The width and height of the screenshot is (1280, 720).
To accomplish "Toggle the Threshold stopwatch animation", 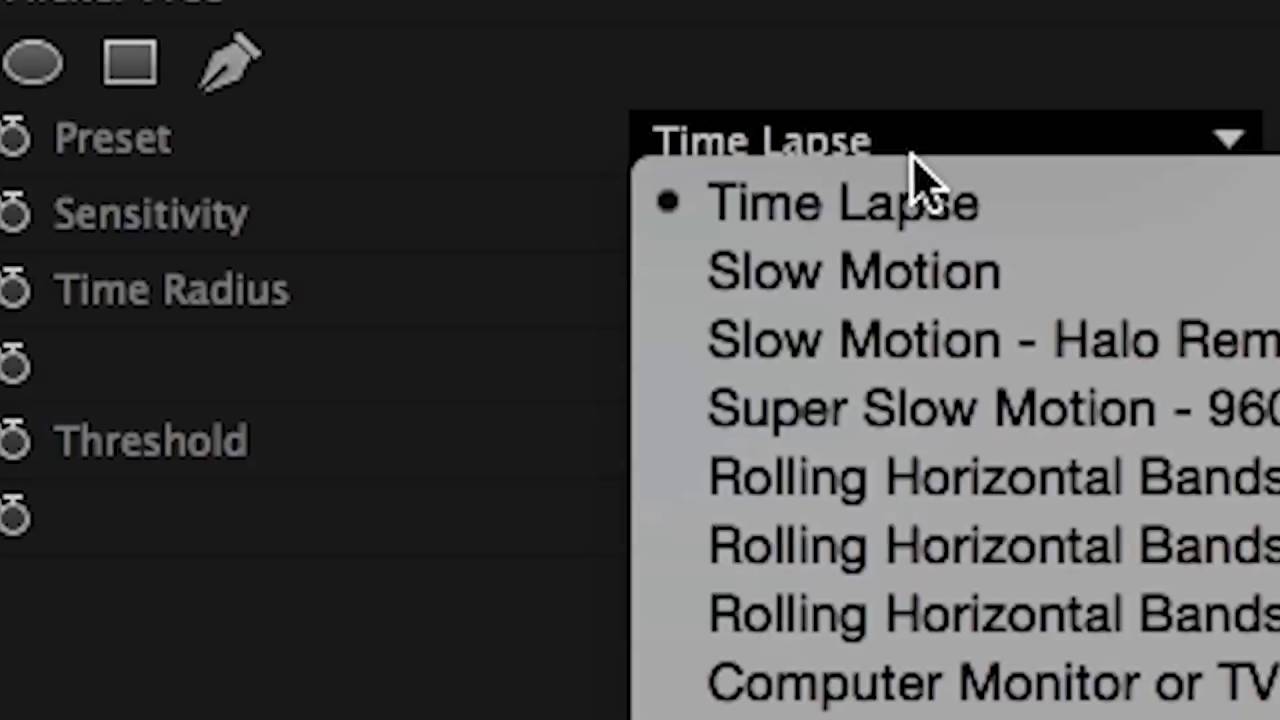I will coord(15,441).
